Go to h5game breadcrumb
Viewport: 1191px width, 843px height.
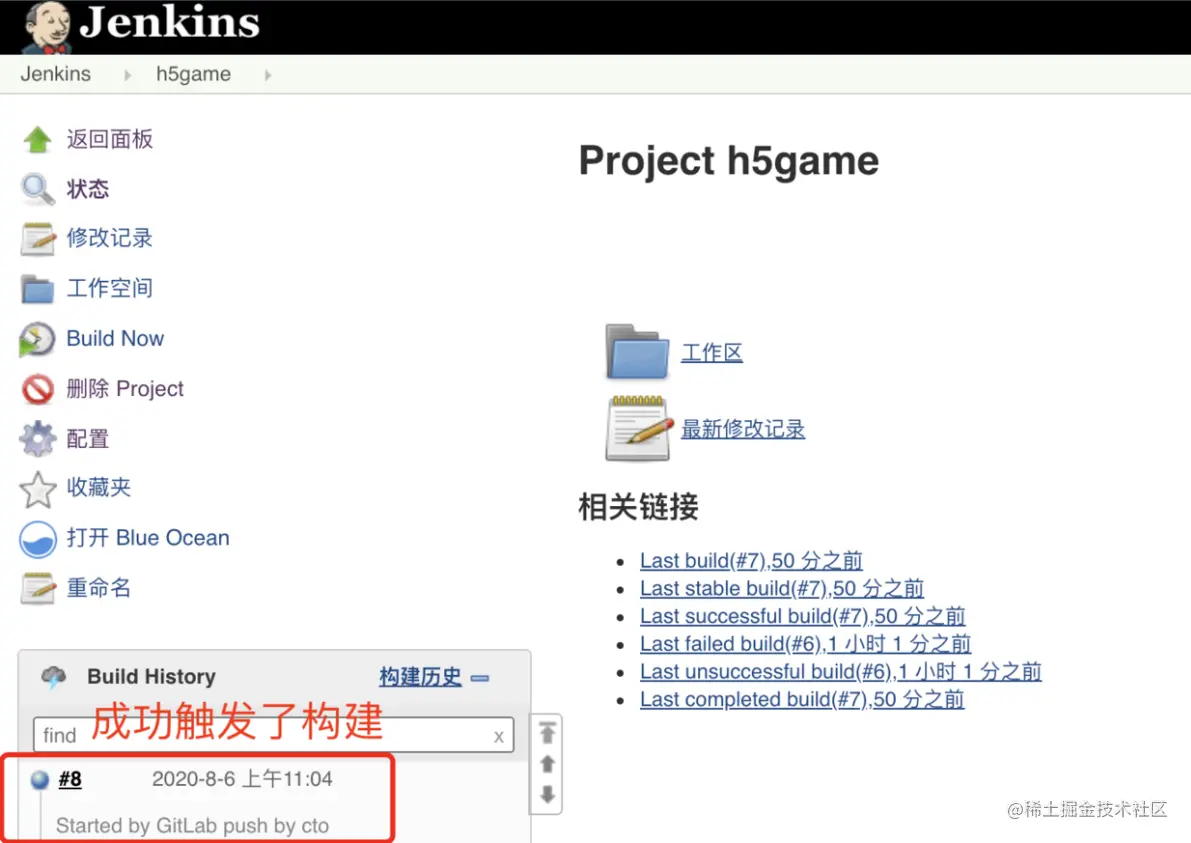[x=193, y=74]
